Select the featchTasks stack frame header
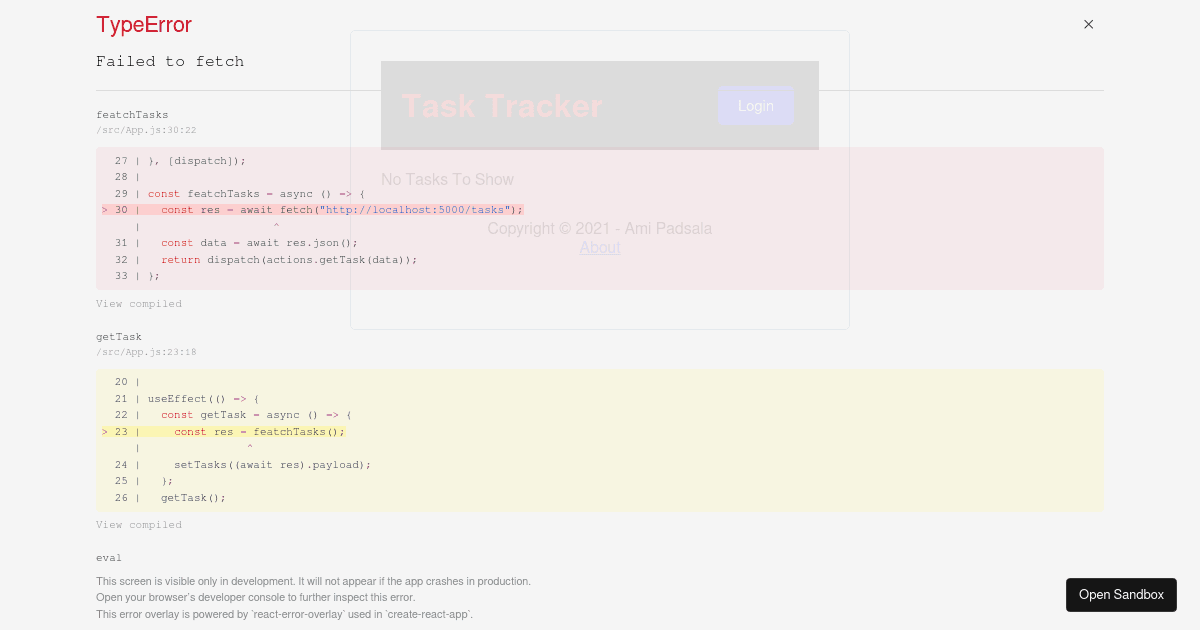 pyautogui.click(x=132, y=114)
